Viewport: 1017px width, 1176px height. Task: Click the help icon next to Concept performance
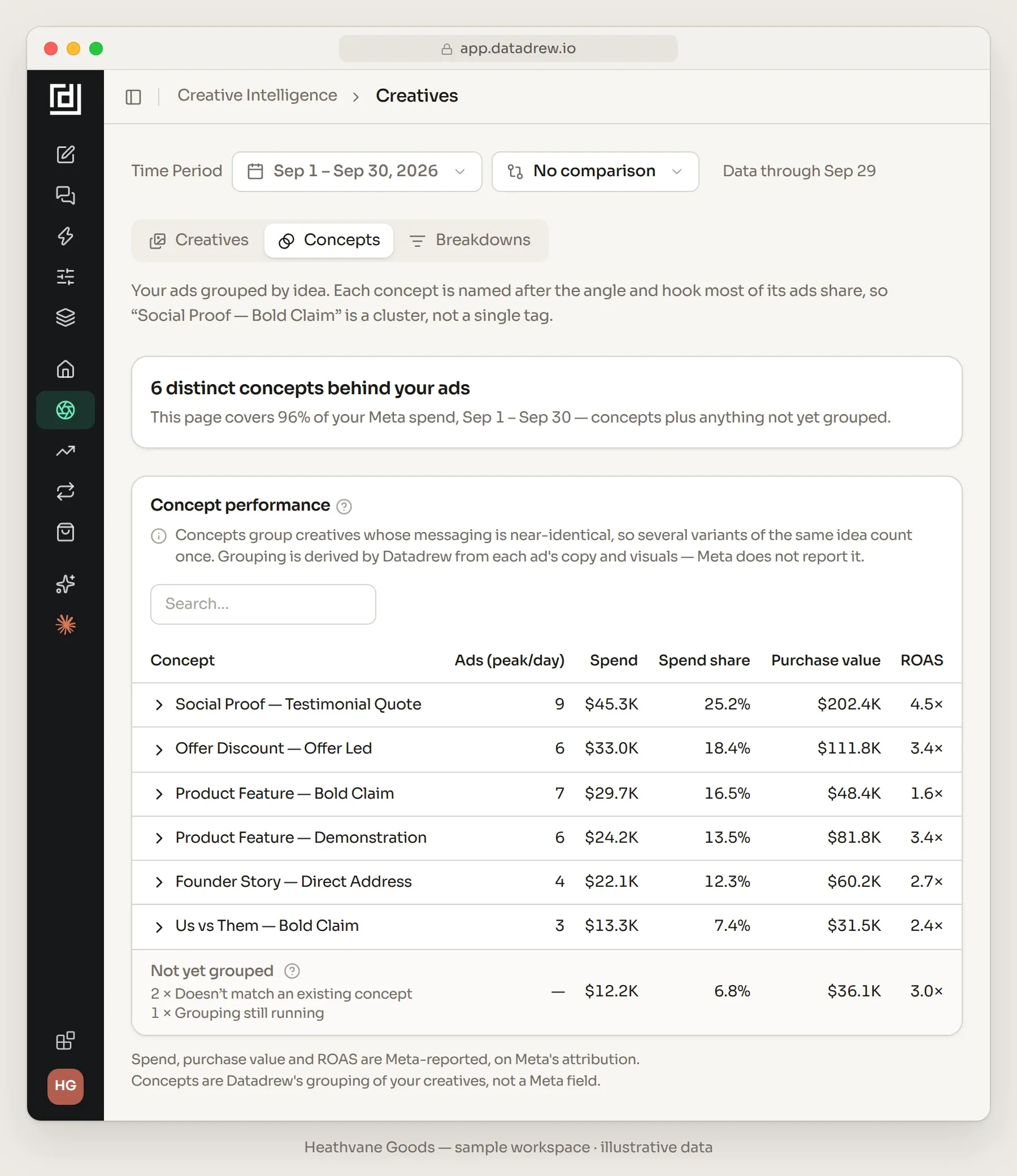[344, 506]
